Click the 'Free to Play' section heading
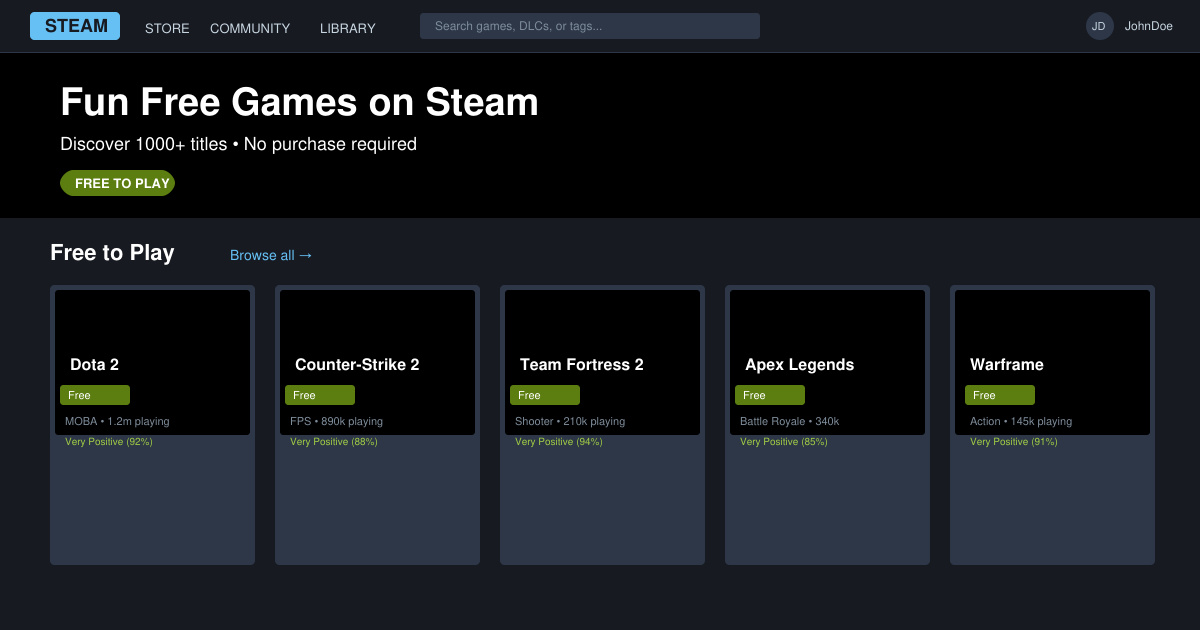This screenshot has width=1200, height=630. point(112,253)
